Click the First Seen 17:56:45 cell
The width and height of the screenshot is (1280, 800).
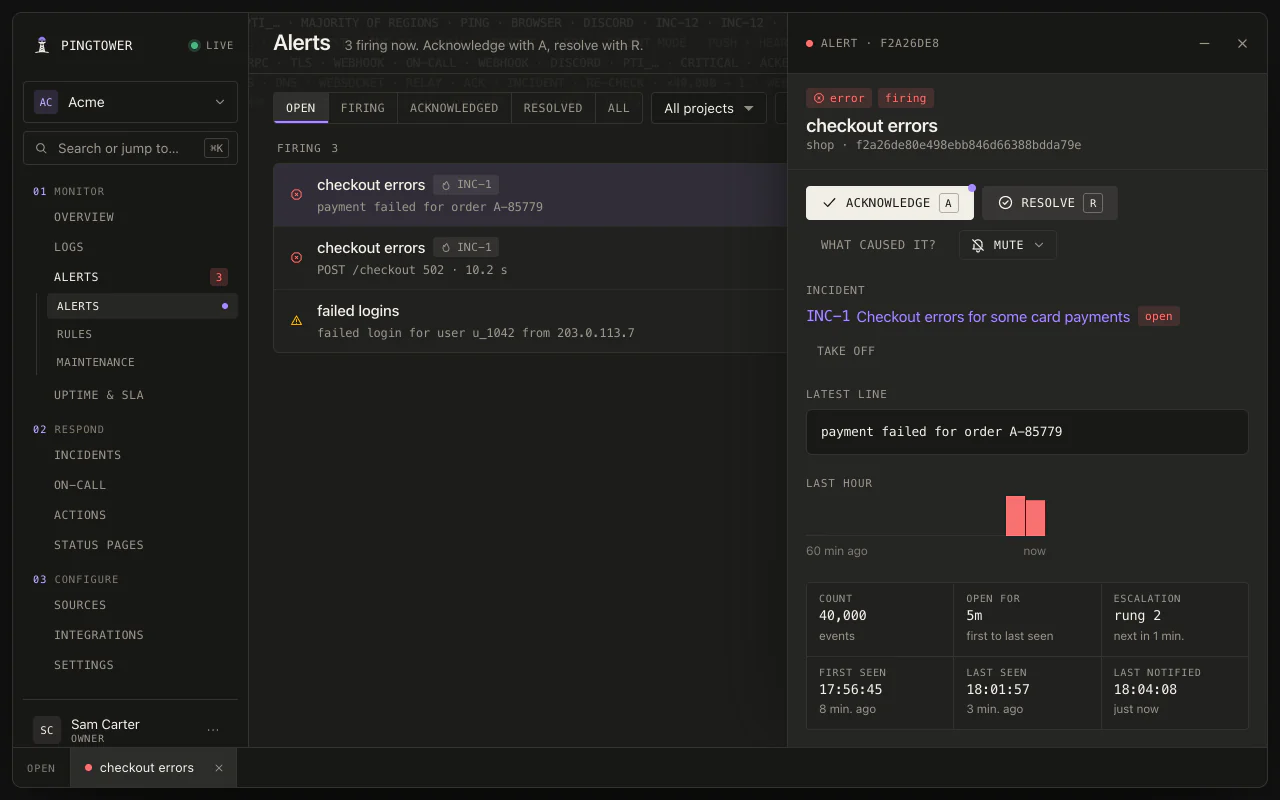[x=880, y=693]
